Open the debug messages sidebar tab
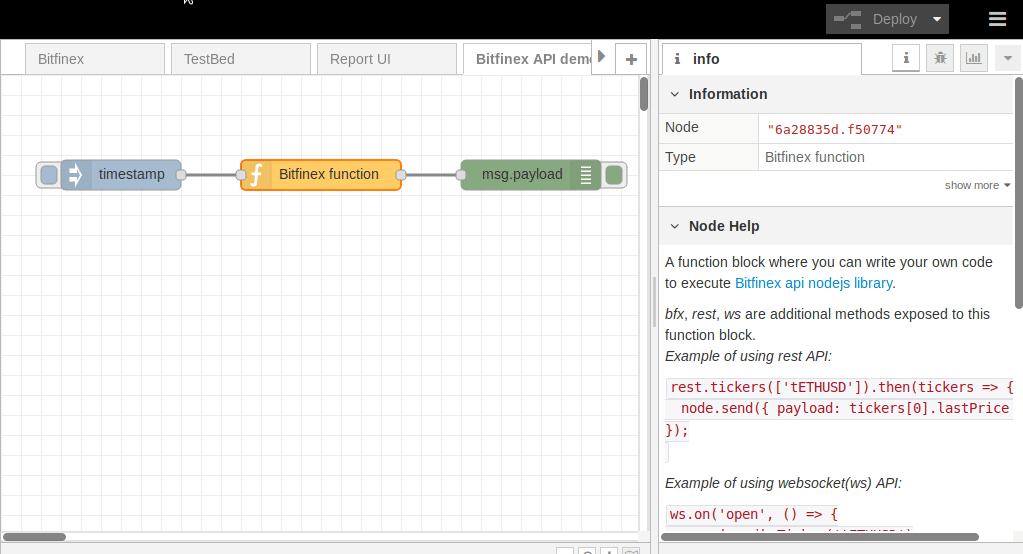The height and width of the screenshot is (554, 1023). click(940, 59)
